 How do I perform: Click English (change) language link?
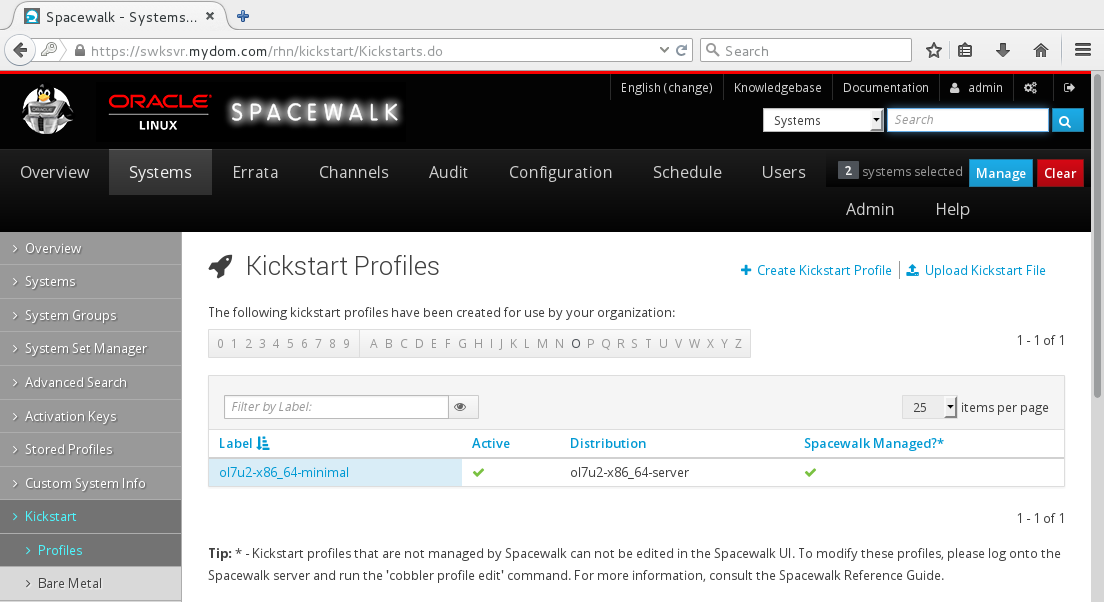click(x=666, y=88)
